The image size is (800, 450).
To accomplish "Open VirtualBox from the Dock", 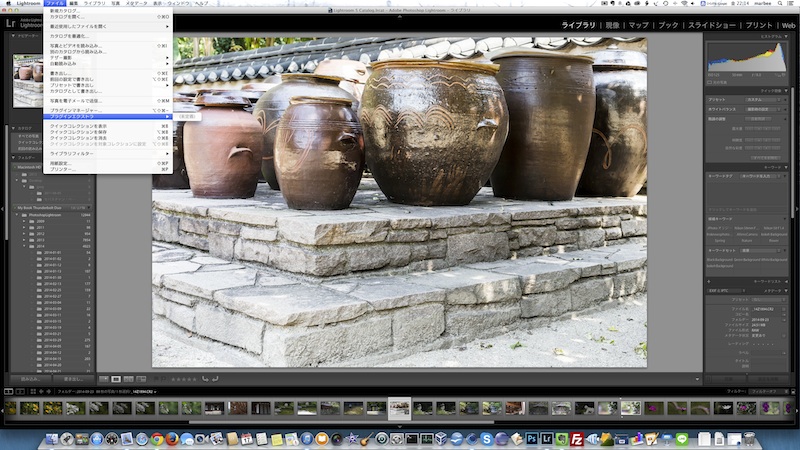I will tap(441, 439).
